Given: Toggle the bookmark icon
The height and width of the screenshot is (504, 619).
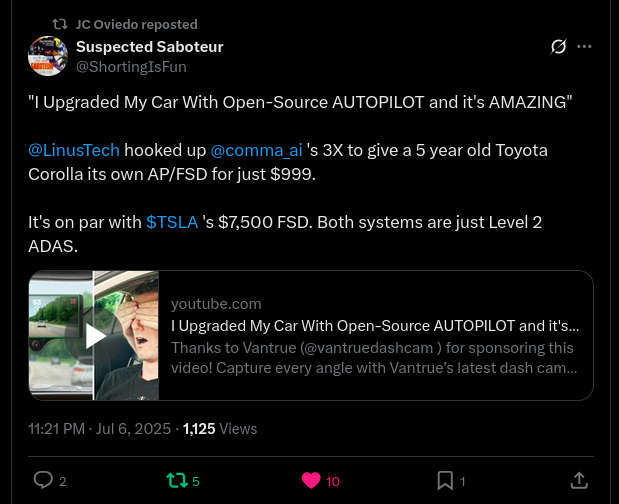Looking at the screenshot, I should [x=445, y=481].
